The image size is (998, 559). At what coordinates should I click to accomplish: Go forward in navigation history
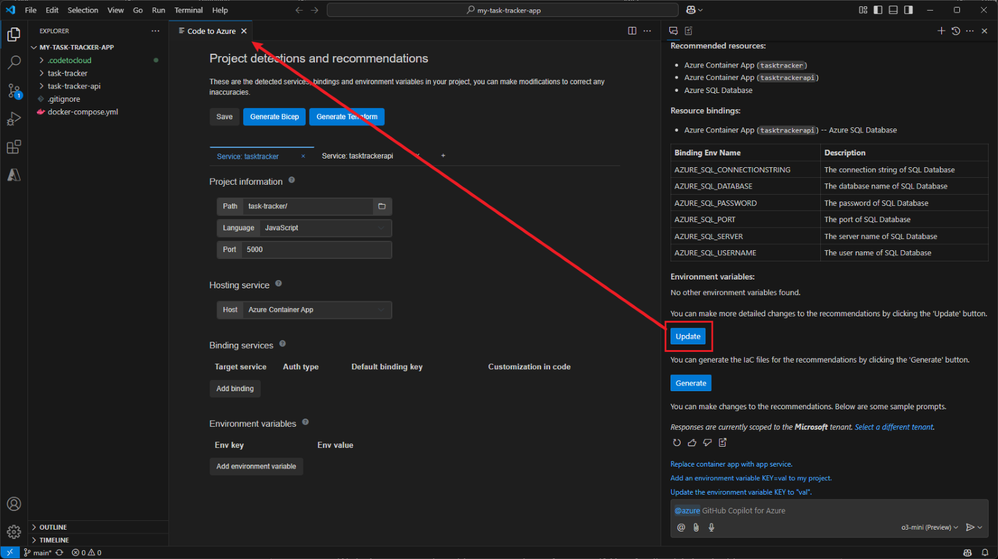coord(314,10)
